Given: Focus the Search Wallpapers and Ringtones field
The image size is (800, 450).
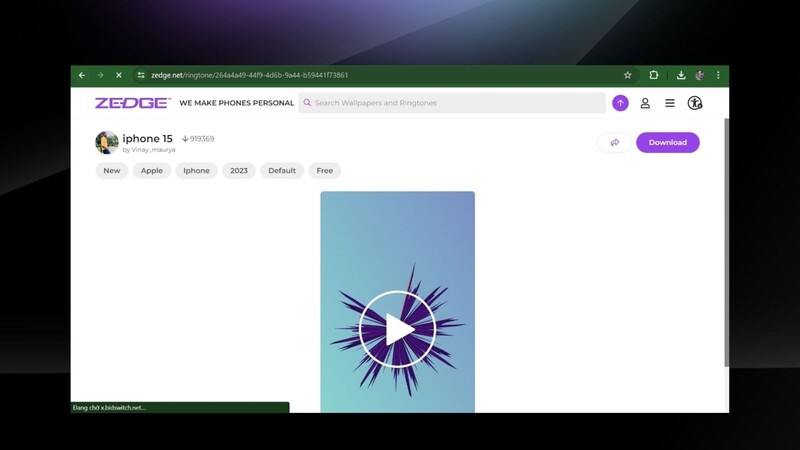Looking at the screenshot, I should 452,103.
